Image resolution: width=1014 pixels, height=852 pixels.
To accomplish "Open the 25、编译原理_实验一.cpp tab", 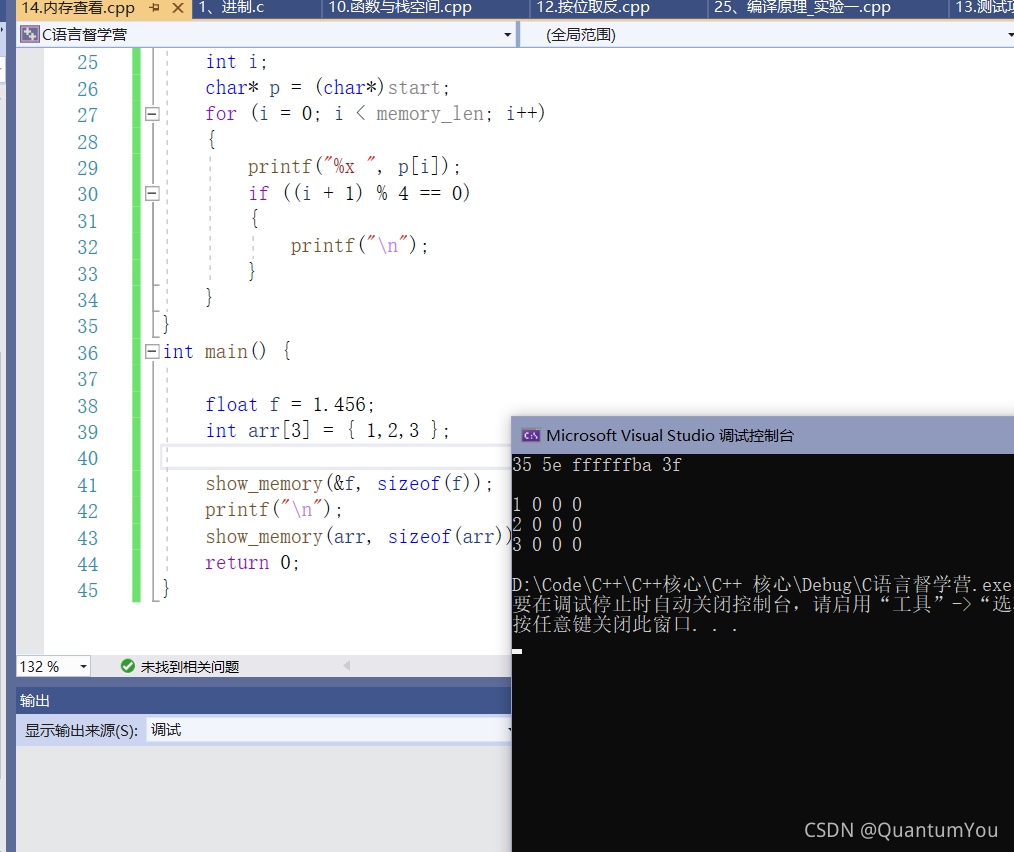I will point(802,8).
